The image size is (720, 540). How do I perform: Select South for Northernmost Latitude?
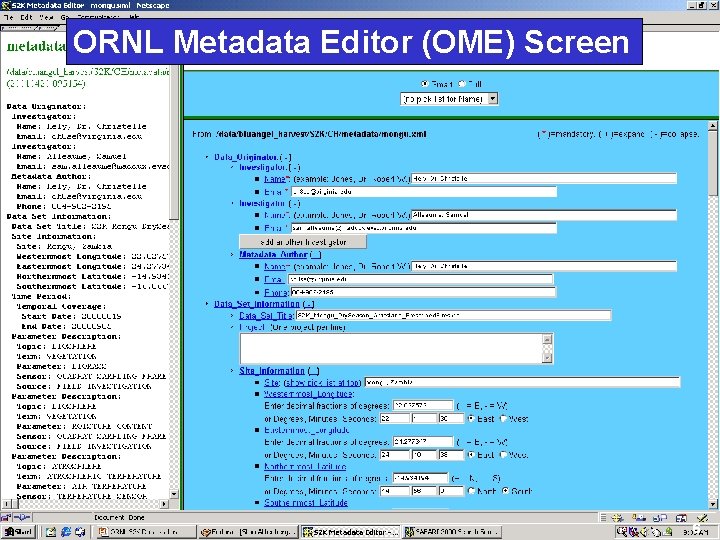[506, 491]
